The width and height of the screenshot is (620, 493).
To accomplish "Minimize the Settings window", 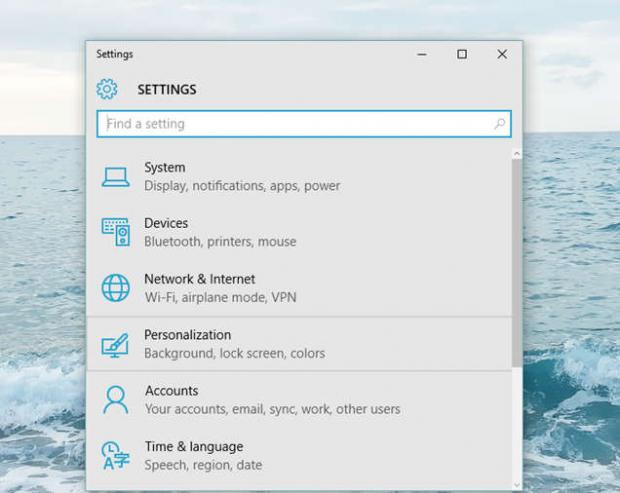I will [x=421, y=54].
